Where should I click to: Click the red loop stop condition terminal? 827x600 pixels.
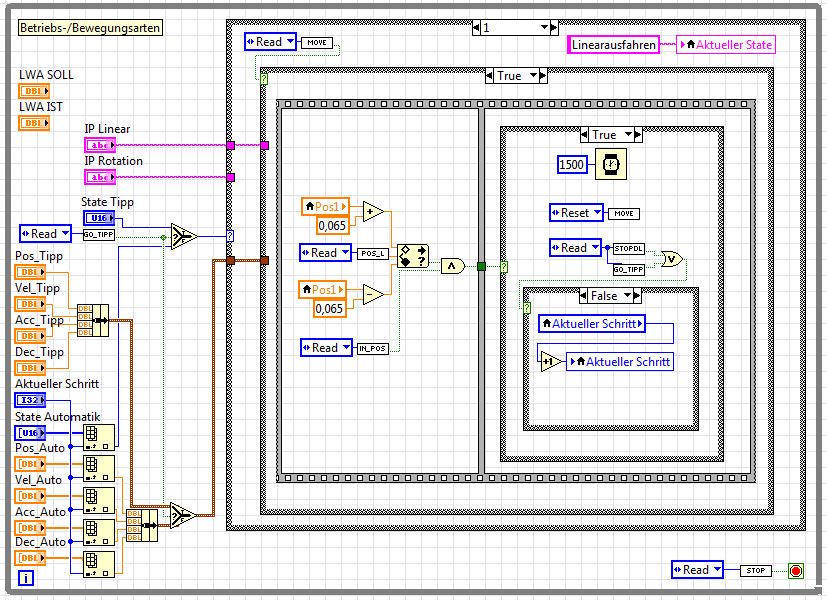click(x=795, y=570)
